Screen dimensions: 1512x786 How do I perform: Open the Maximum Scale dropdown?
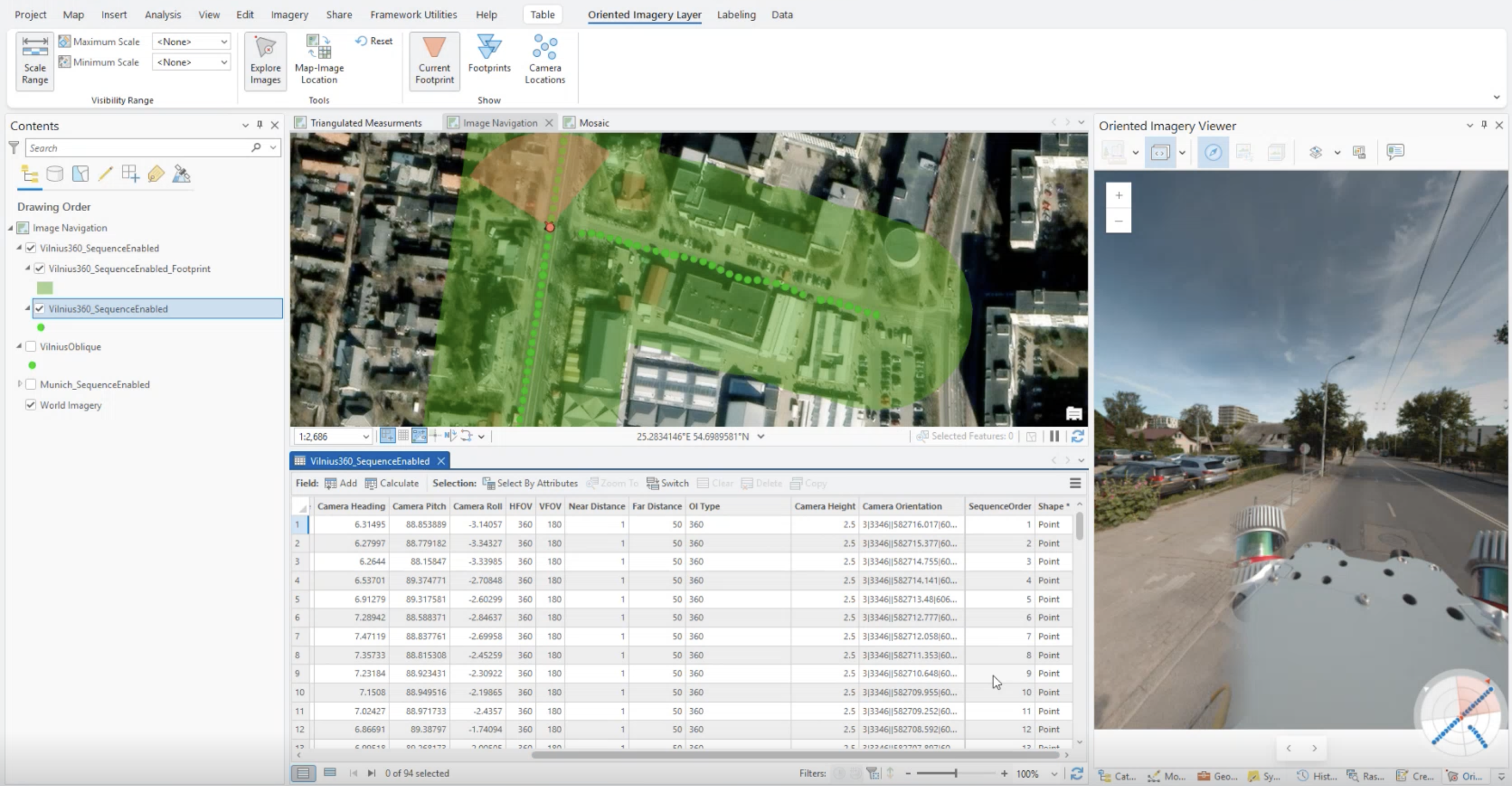click(224, 42)
